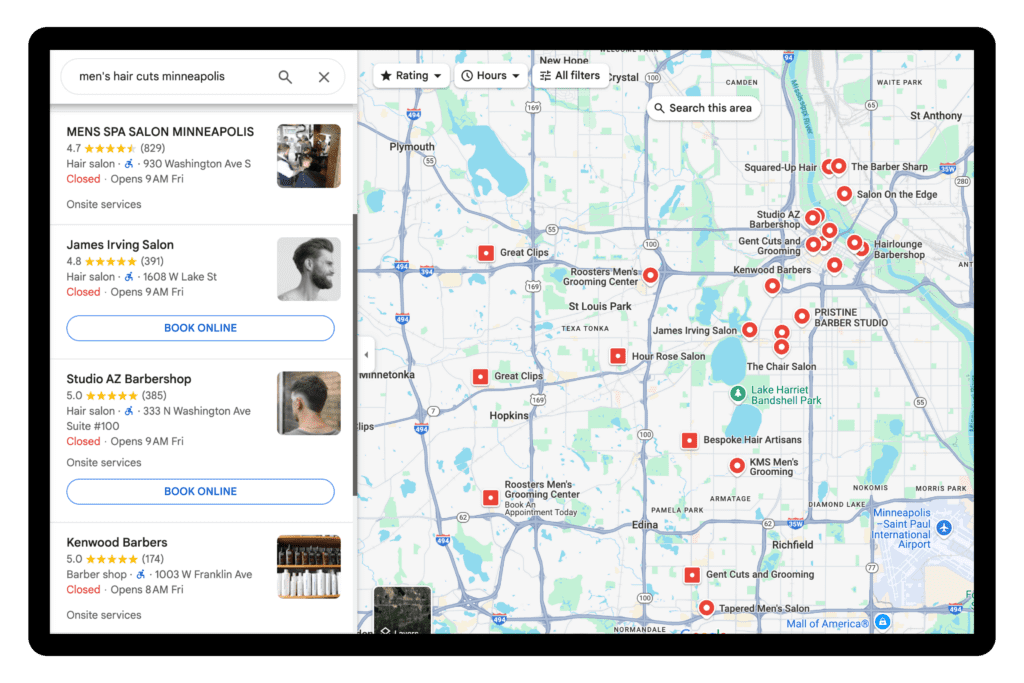Open the Hours filter dropdown
The width and height of the screenshot is (1024, 683).
click(490, 76)
